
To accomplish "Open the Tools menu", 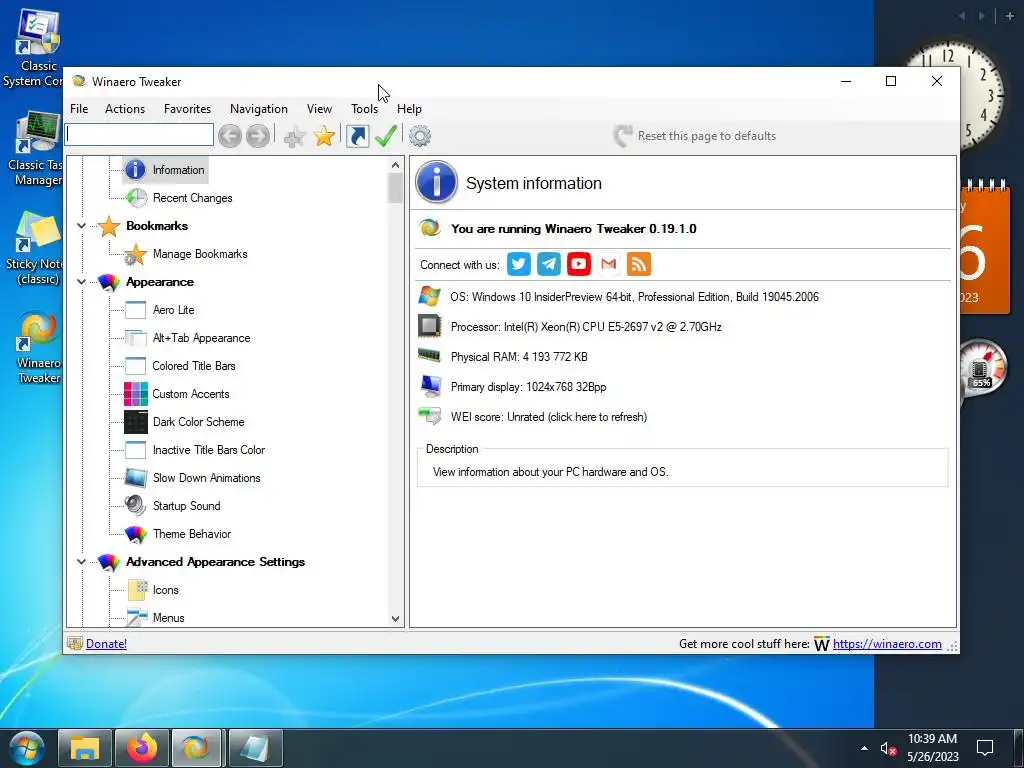I will pyautogui.click(x=364, y=109).
